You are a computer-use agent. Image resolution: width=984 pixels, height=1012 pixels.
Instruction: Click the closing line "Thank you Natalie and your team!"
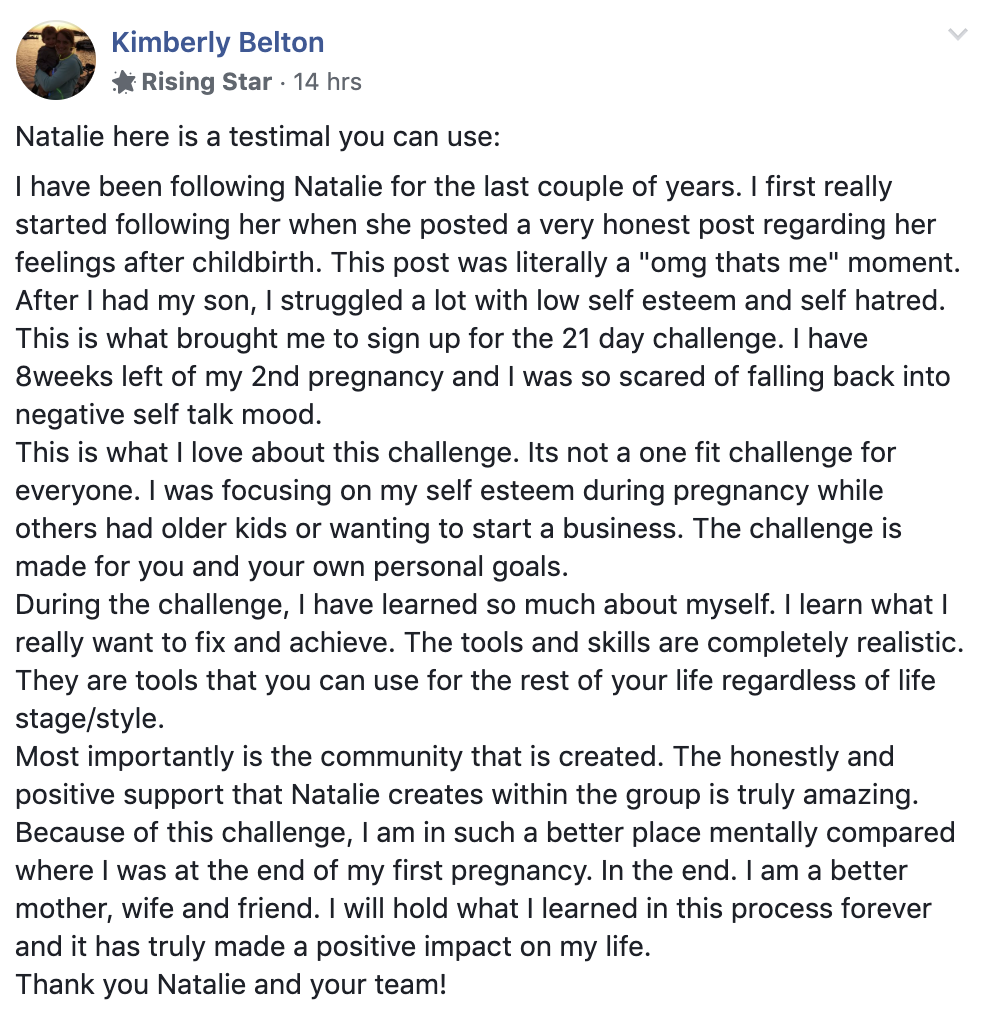tap(231, 986)
